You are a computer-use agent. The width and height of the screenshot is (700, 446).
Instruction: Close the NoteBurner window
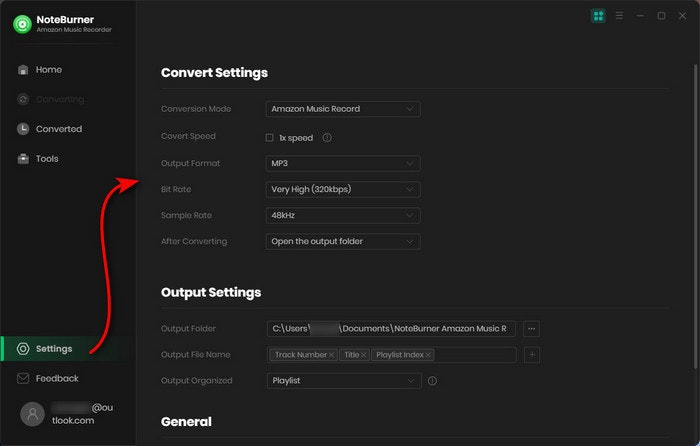point(682,16)
